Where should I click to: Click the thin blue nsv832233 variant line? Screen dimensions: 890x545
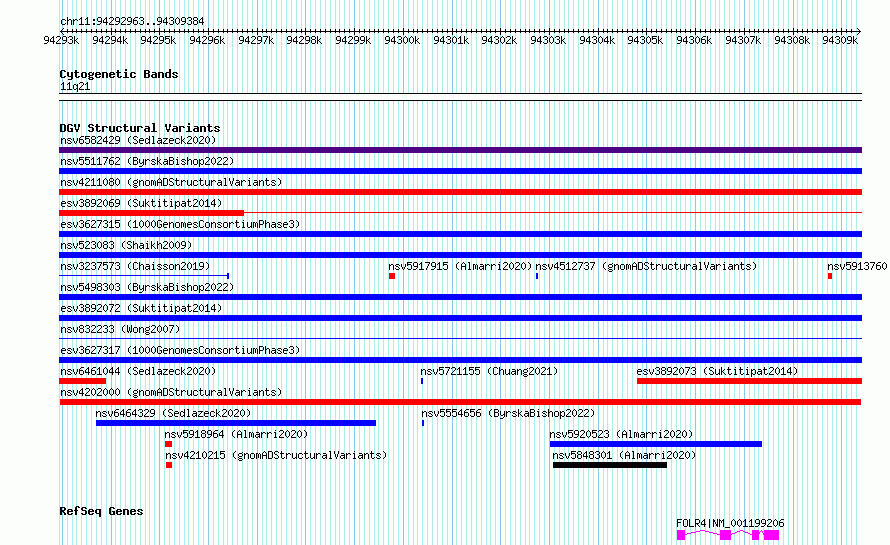pos(460,339)
